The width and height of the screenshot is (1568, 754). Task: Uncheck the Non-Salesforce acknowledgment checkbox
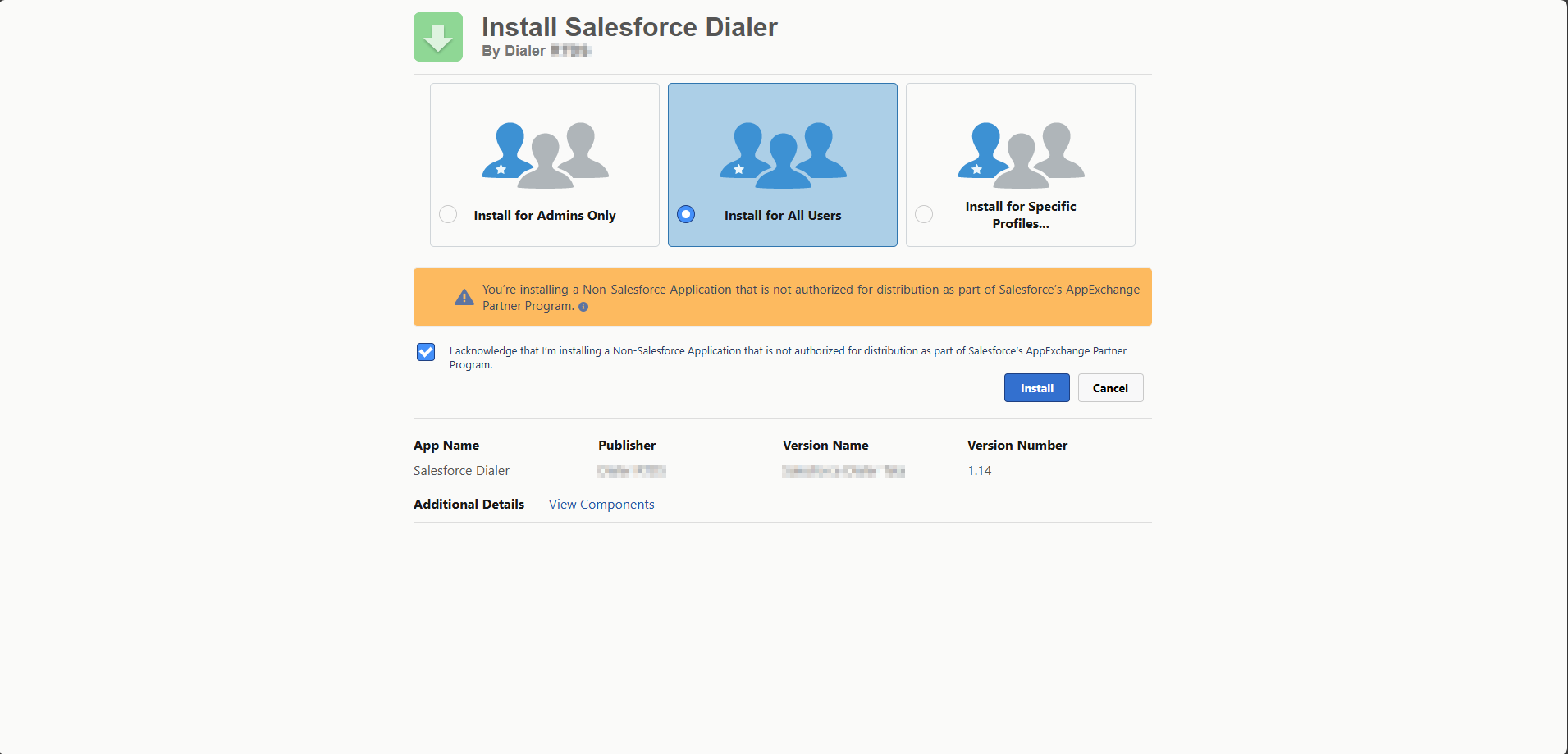coord(426,352)
